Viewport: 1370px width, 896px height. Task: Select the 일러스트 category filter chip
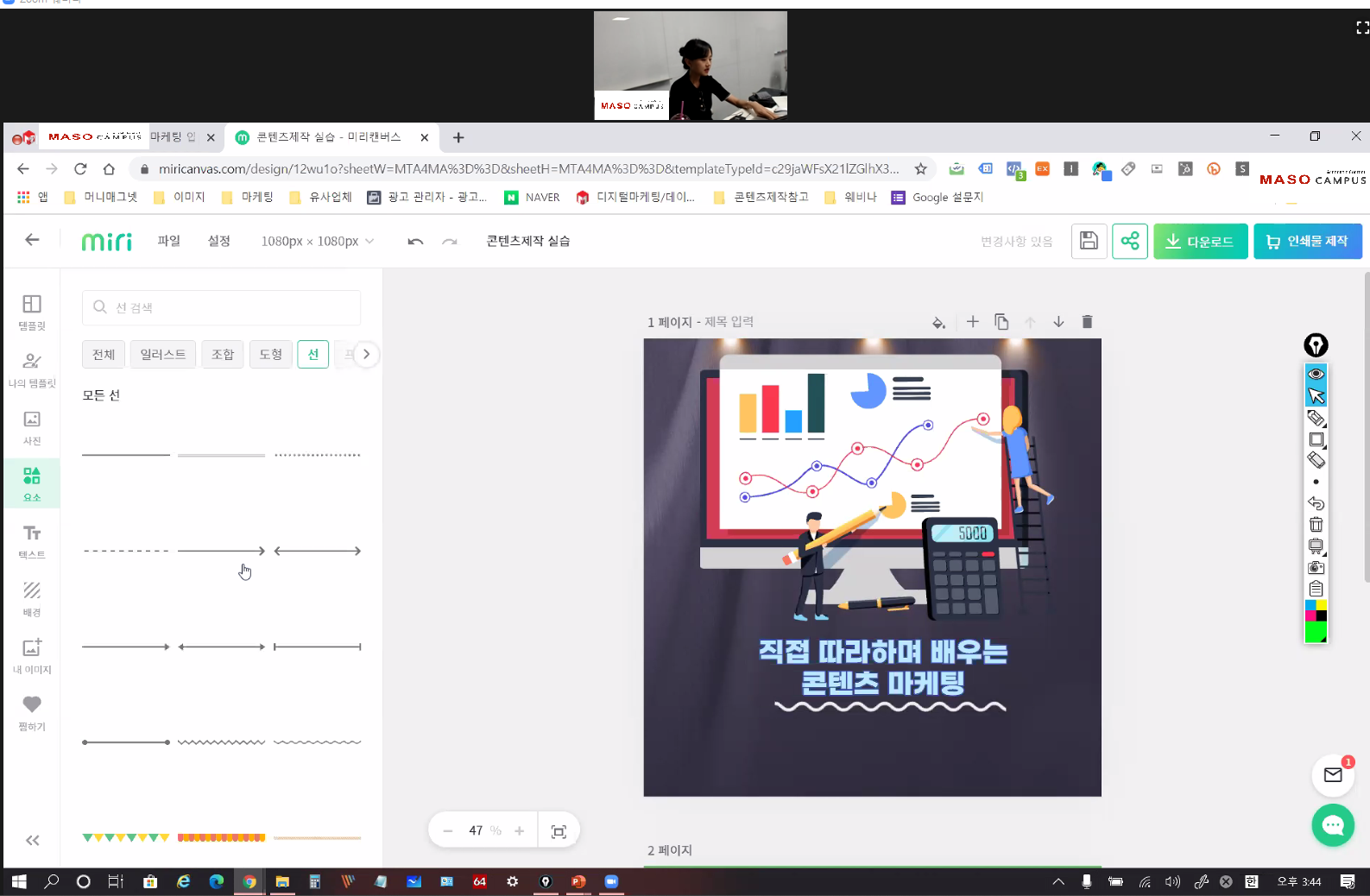coord(163,355)
